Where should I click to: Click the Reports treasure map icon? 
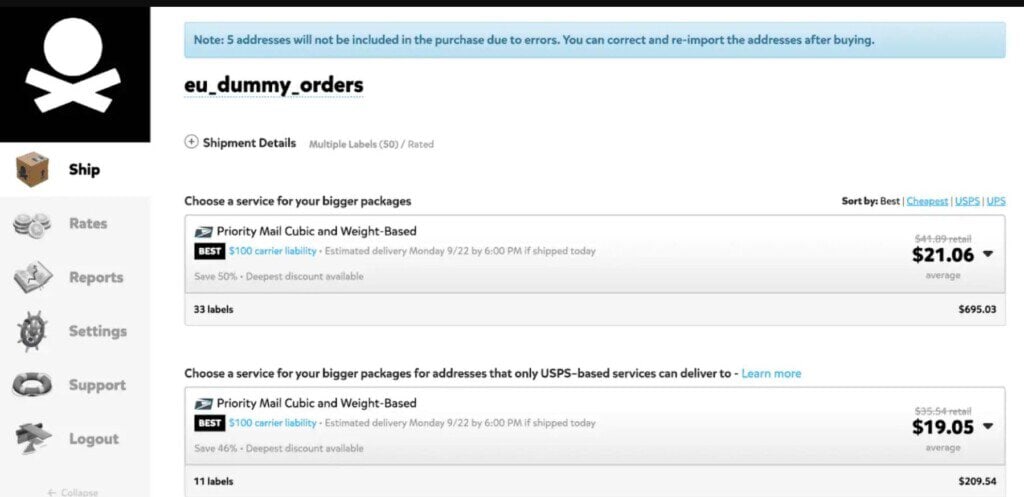pos(33,278)
